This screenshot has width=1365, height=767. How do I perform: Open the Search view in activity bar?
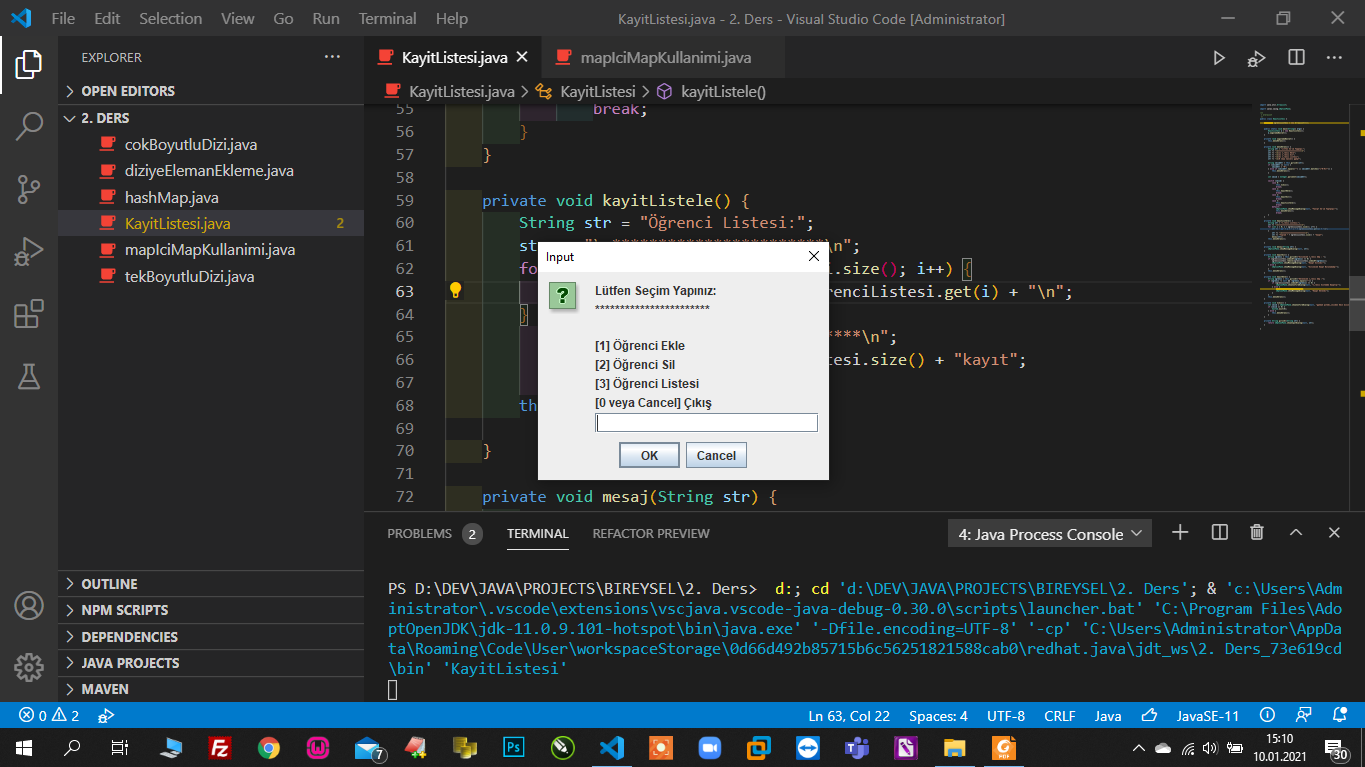coord(29,126)
